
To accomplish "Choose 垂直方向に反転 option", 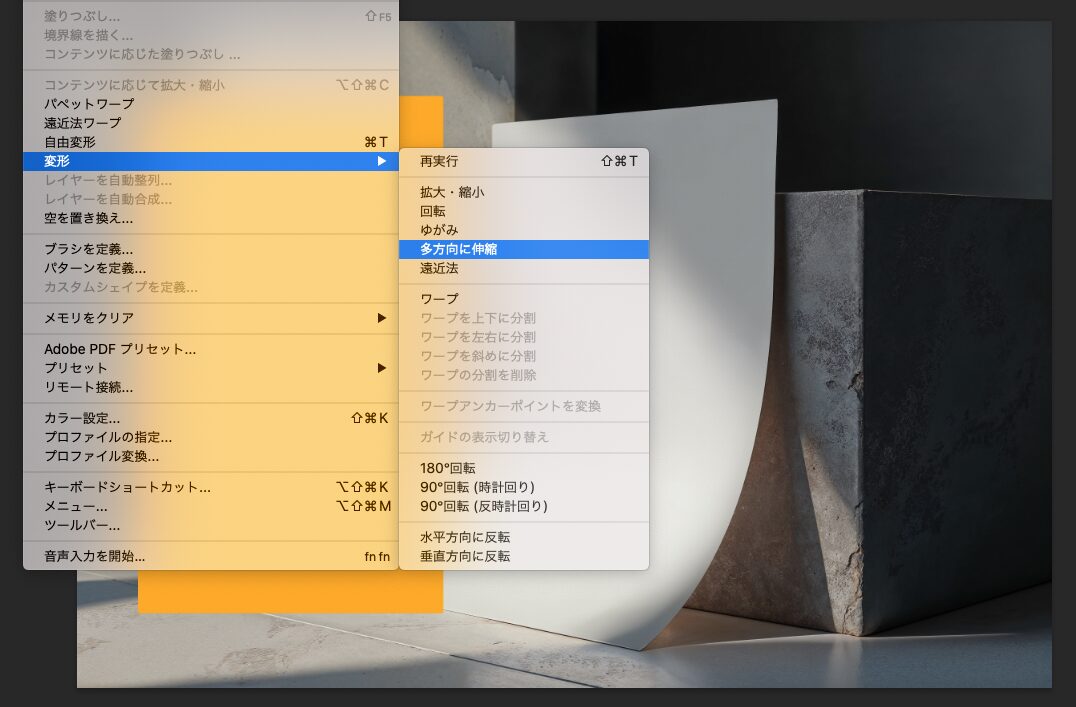I will point(524,557).
